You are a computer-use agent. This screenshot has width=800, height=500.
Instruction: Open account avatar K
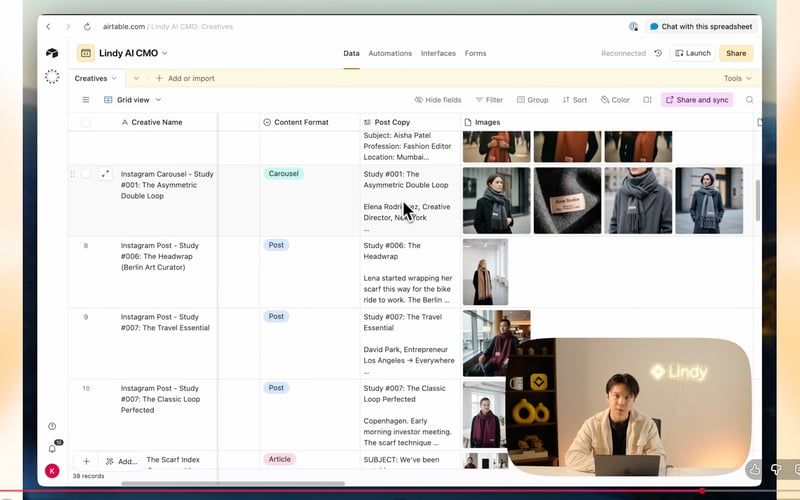52,471
